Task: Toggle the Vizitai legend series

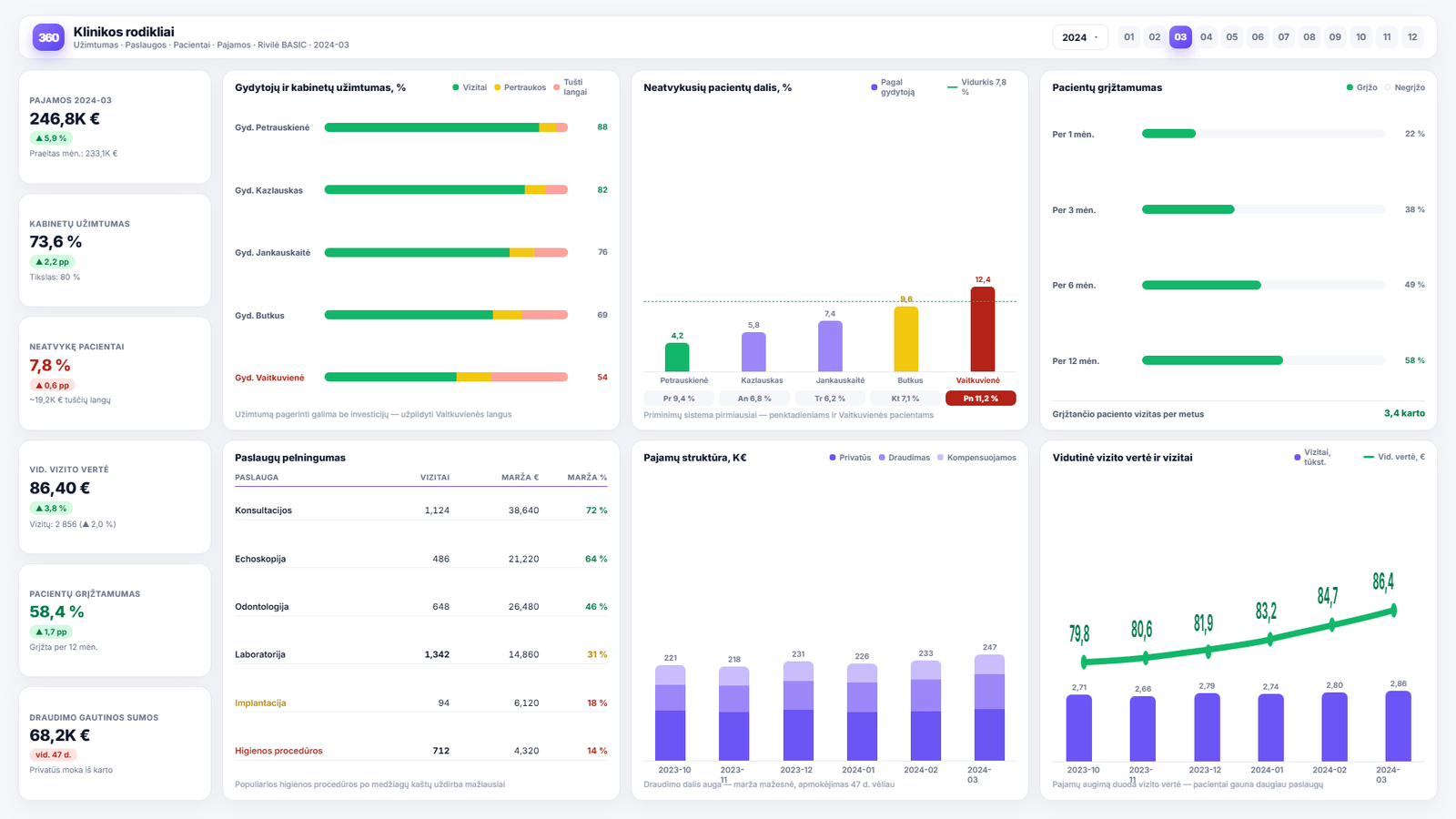Action: point(470,87)
